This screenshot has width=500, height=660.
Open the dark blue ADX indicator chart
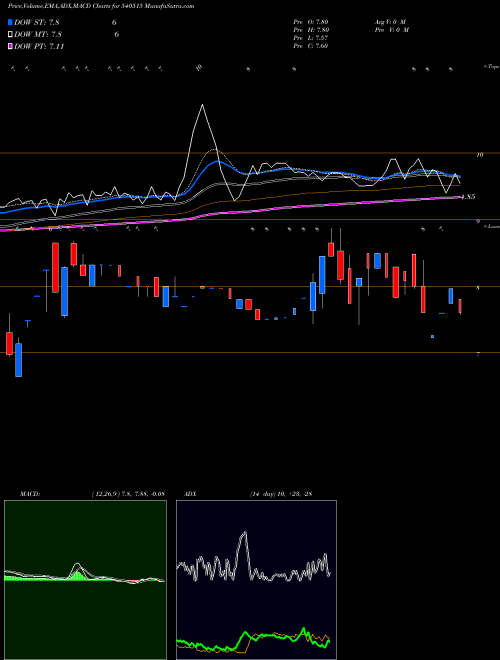pyautogui.click(x=256, y=580)
